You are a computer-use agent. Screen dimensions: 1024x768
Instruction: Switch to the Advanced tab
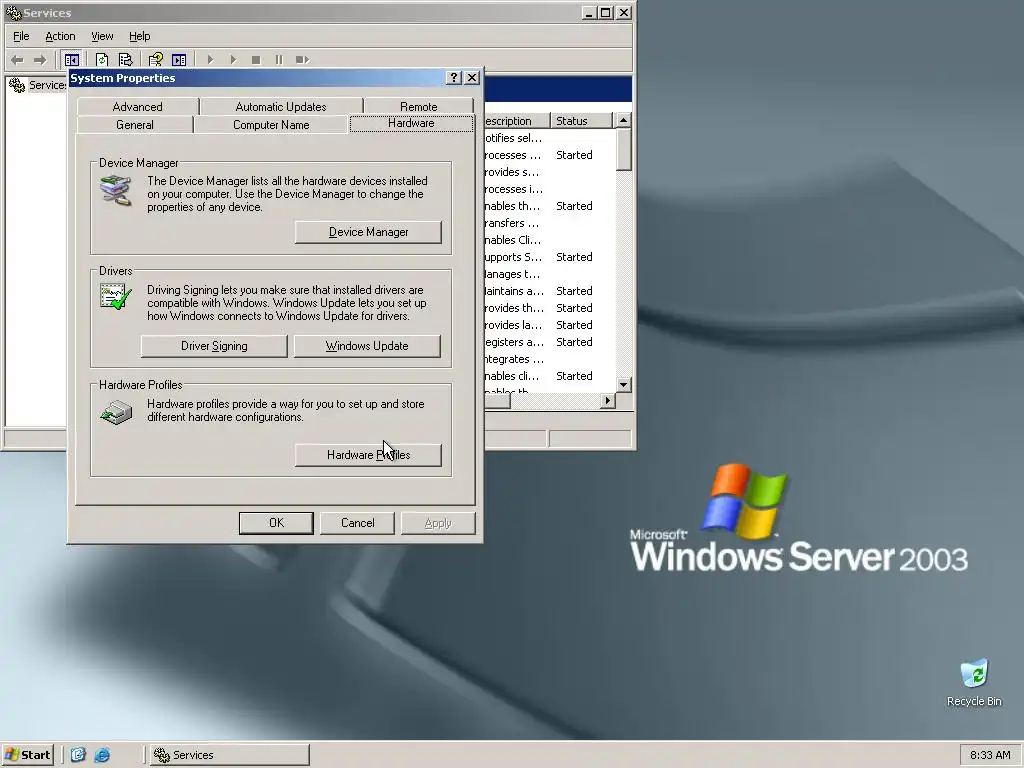[137, 106]
